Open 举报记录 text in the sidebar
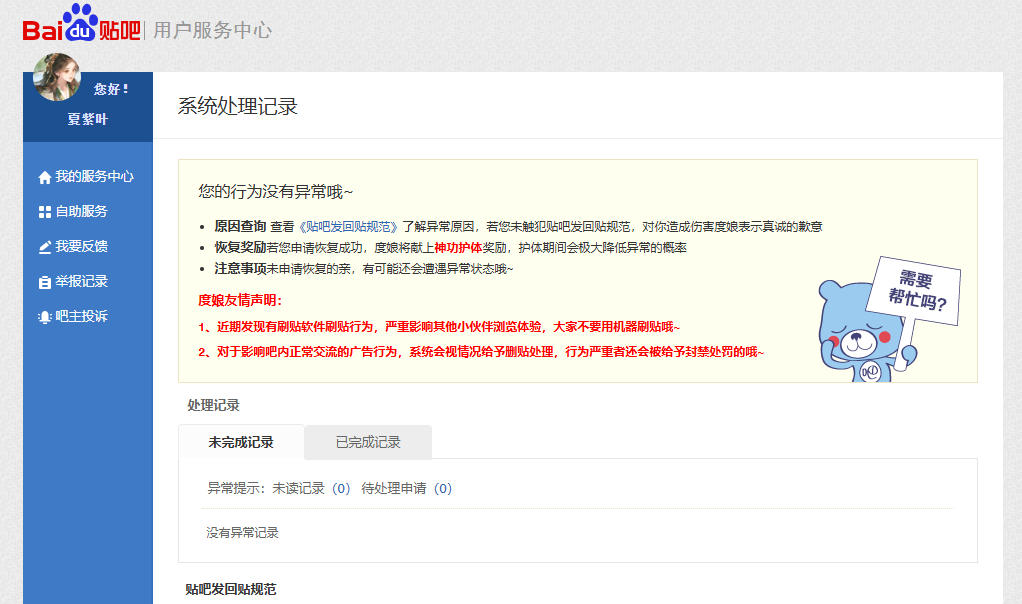The image size is (1022, 604). coord(81,282)
